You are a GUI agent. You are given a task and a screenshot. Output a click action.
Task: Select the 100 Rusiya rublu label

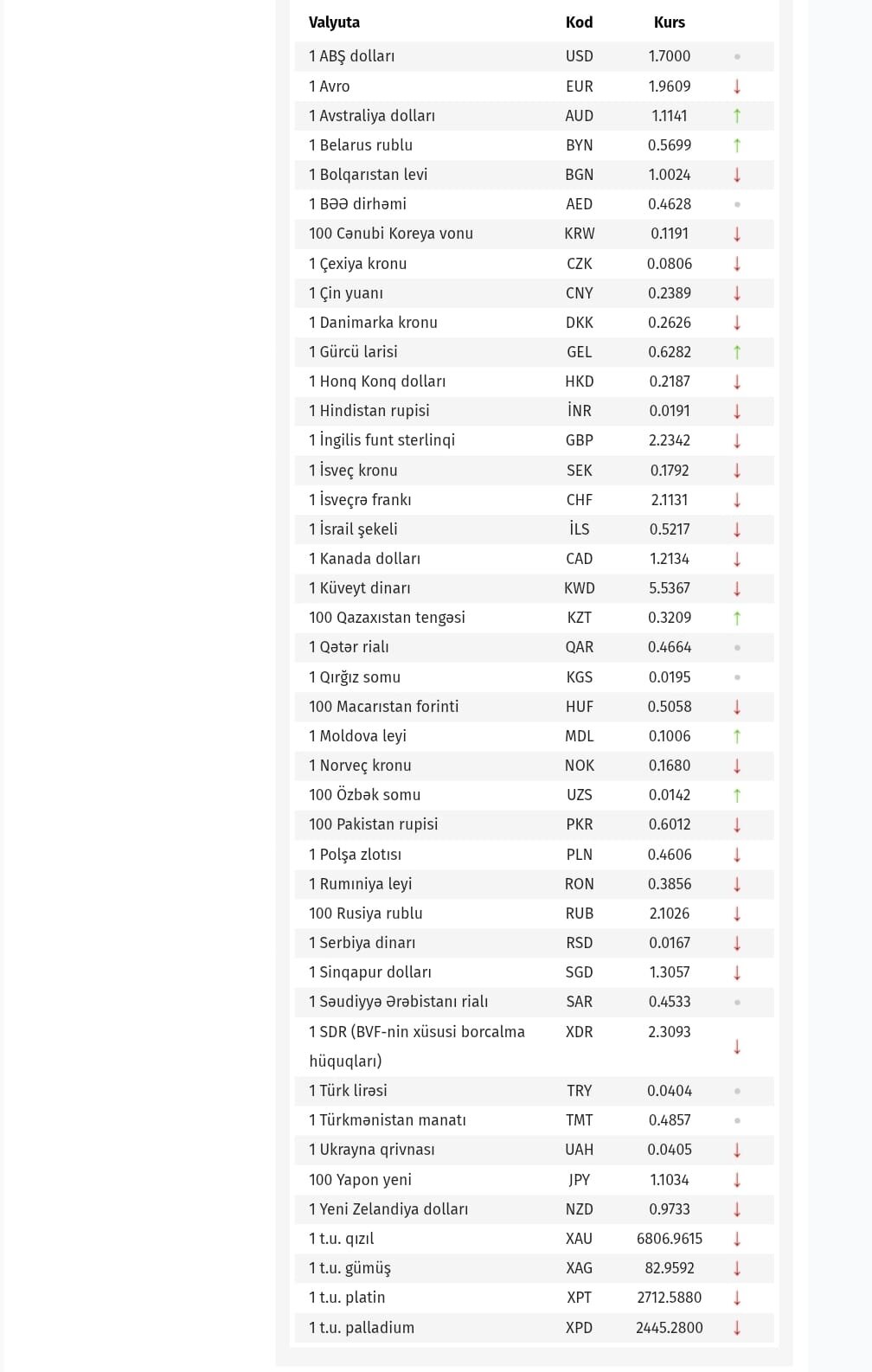tap(366, 914)
